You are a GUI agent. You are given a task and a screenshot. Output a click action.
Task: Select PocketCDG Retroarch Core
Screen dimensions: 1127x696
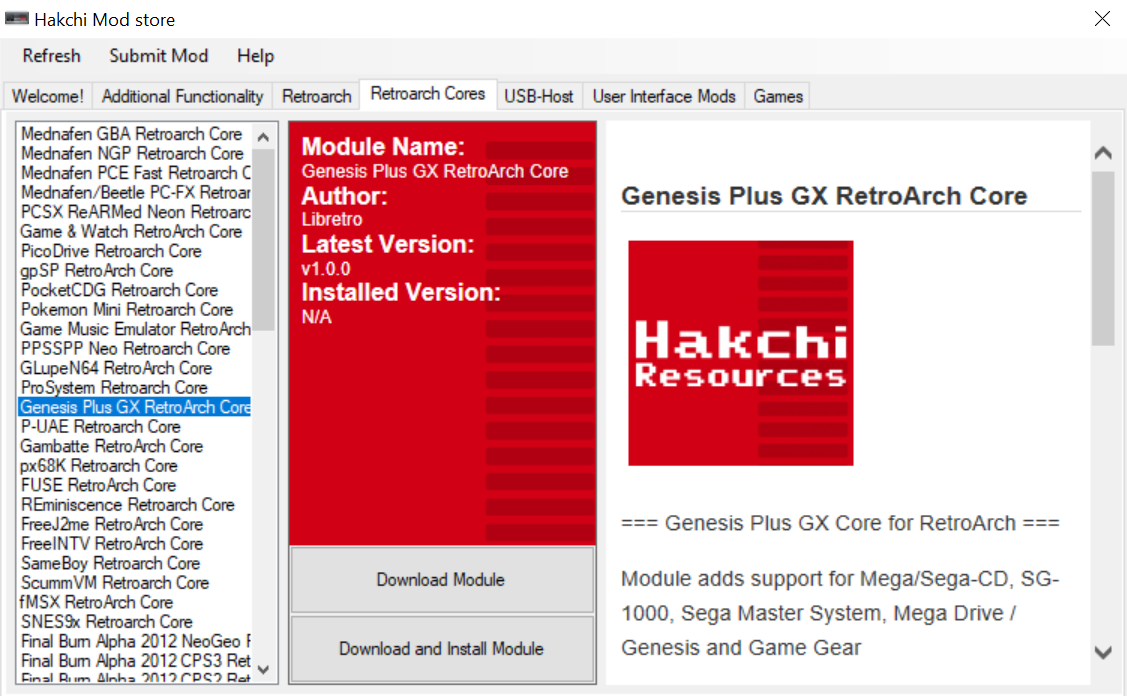coord(134,290)
